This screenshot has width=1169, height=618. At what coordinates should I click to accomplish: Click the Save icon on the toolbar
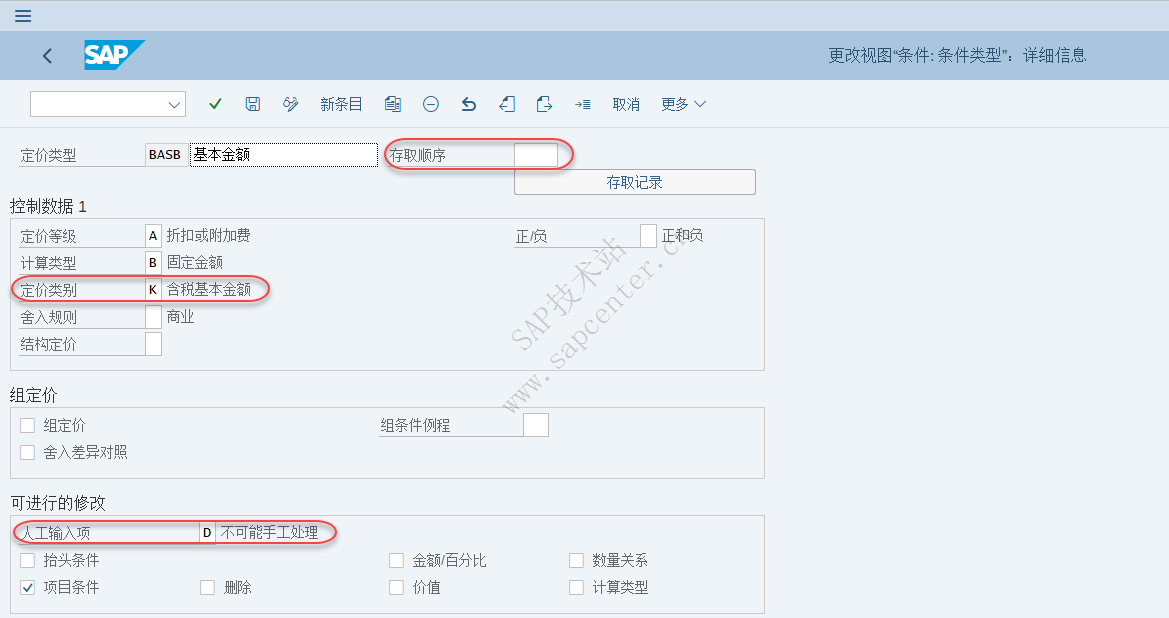click(x=252, y=103)
